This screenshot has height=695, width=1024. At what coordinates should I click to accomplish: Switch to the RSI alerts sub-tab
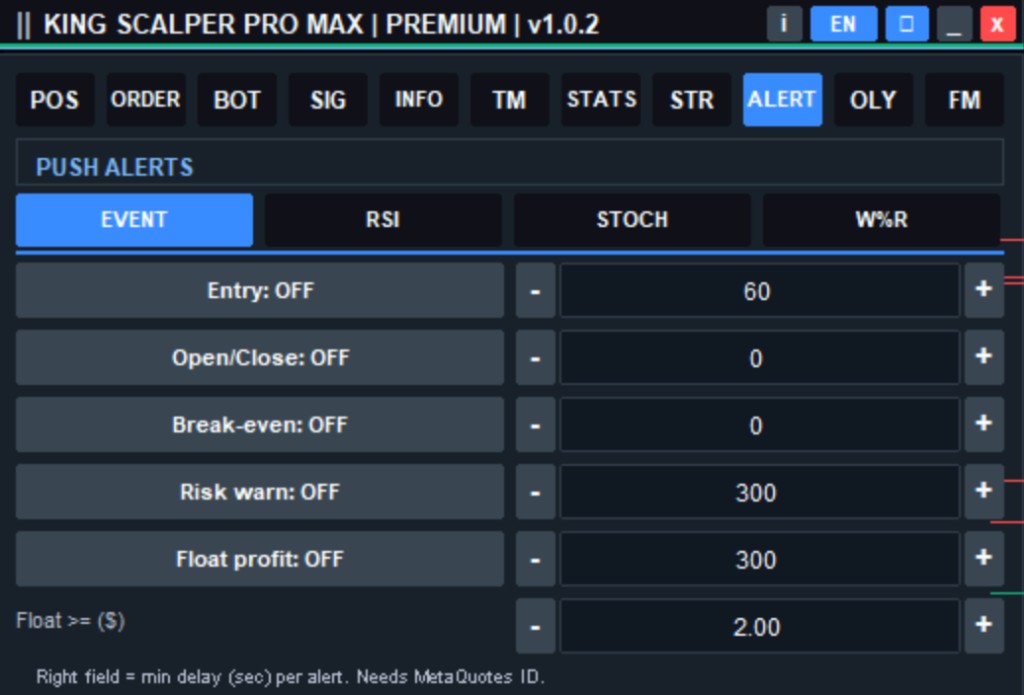click(x=383, y=220)
